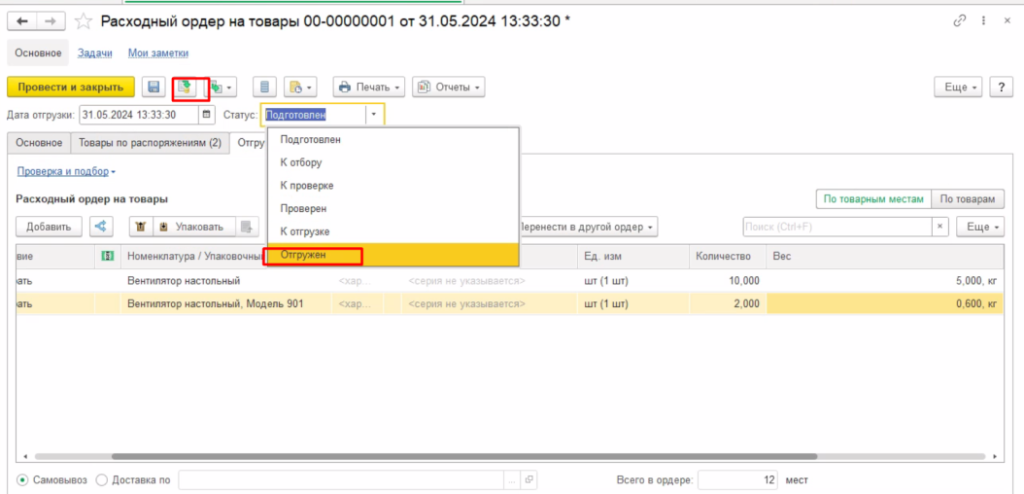
Task: Click the help question mark button
Action: point(1000,88)
